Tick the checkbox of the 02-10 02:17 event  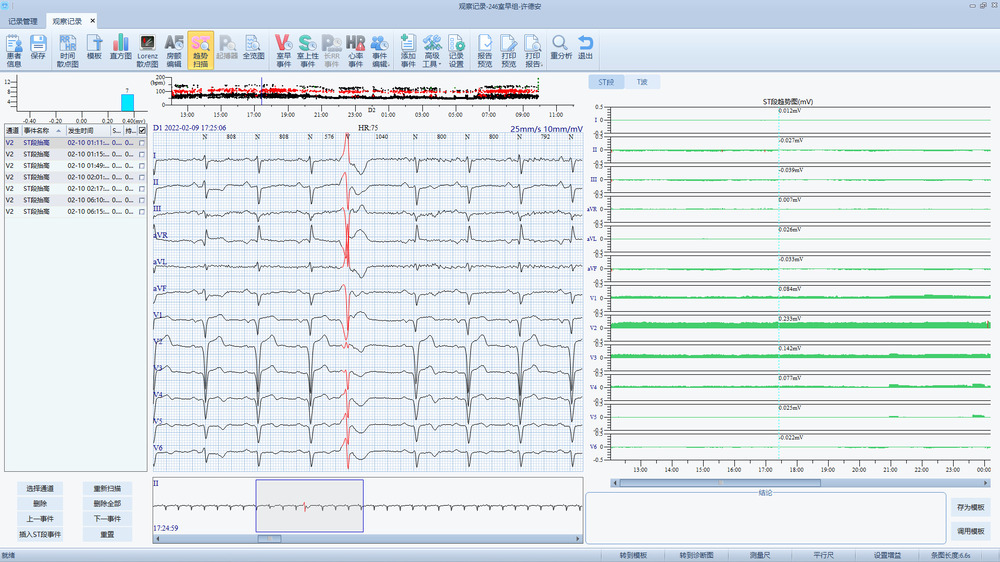pos(143,189)
